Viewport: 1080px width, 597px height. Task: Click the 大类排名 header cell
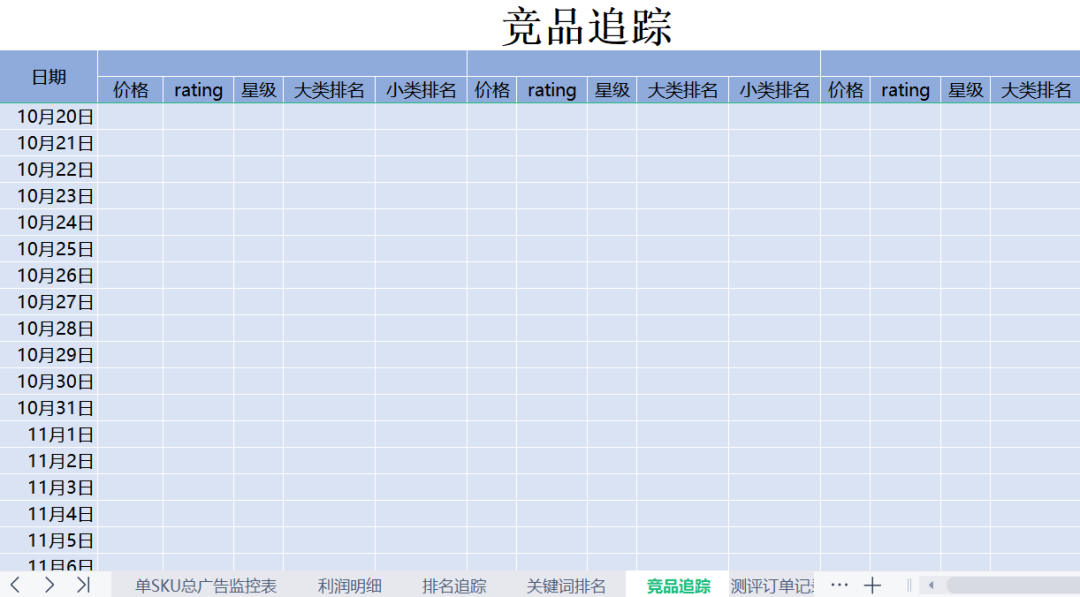coord(328,90)
